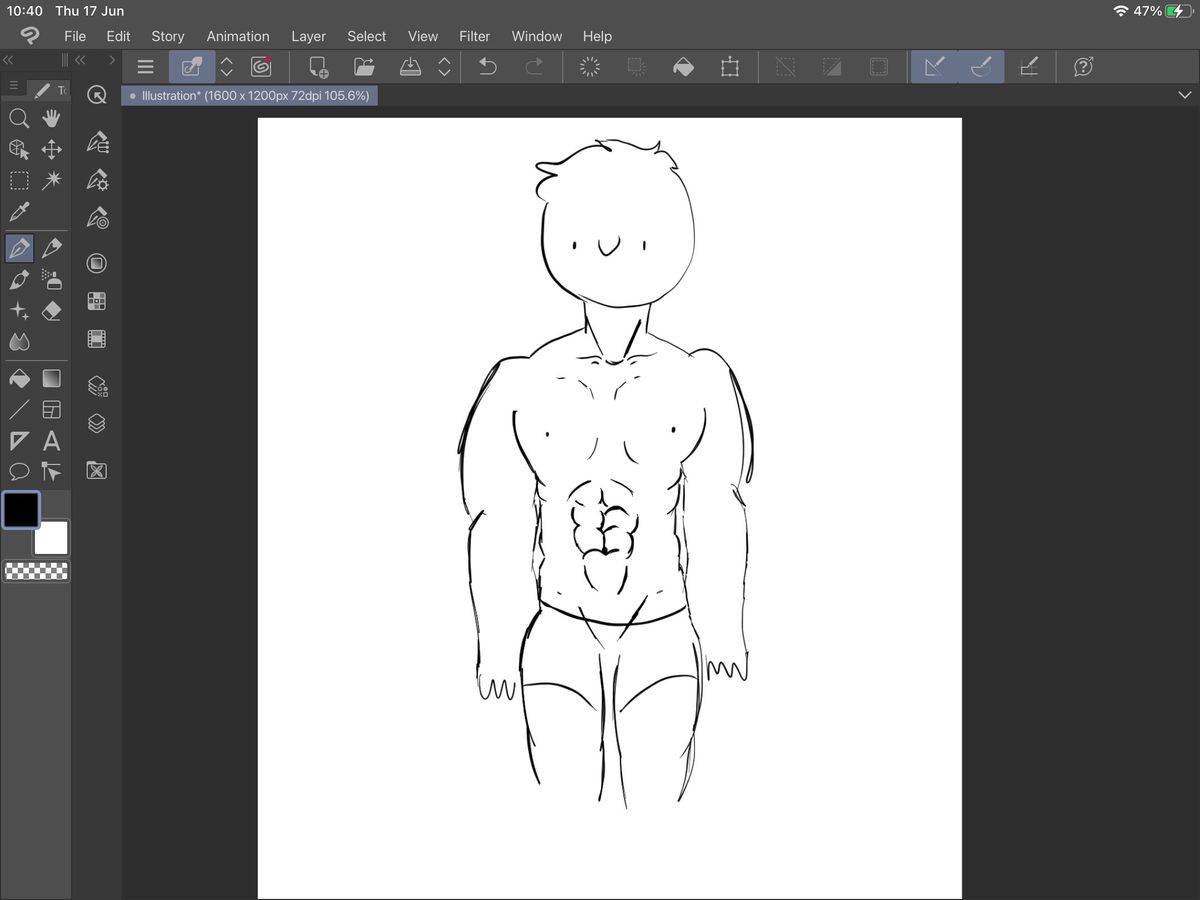Open the Layer menu
The width and height of the screenshot is (1200, 900).
pyautogui.click(x=308, y=36)
